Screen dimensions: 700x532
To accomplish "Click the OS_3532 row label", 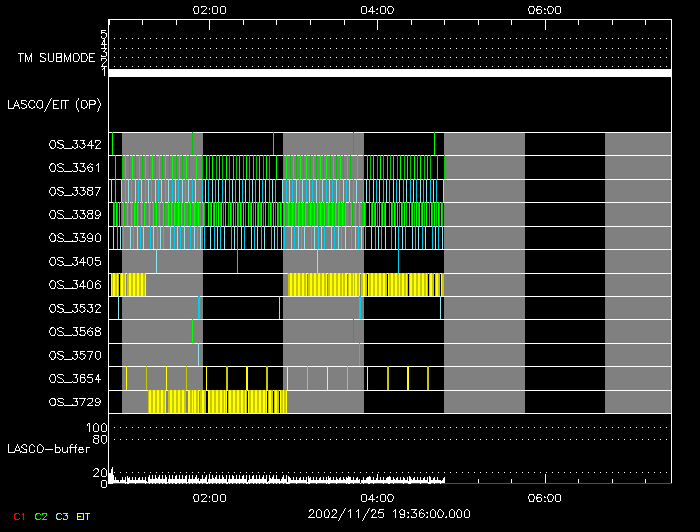I will [x=74, y=308].
